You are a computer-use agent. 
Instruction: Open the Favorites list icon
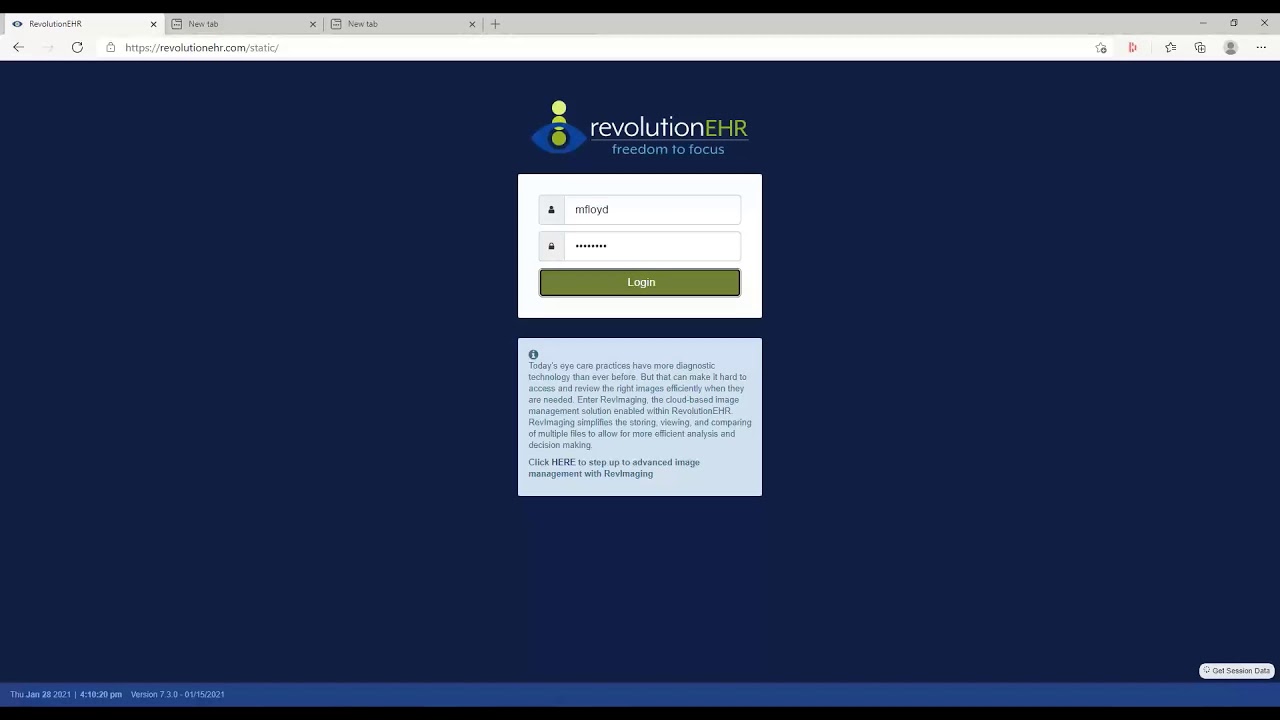click(x=1170, y=47)
